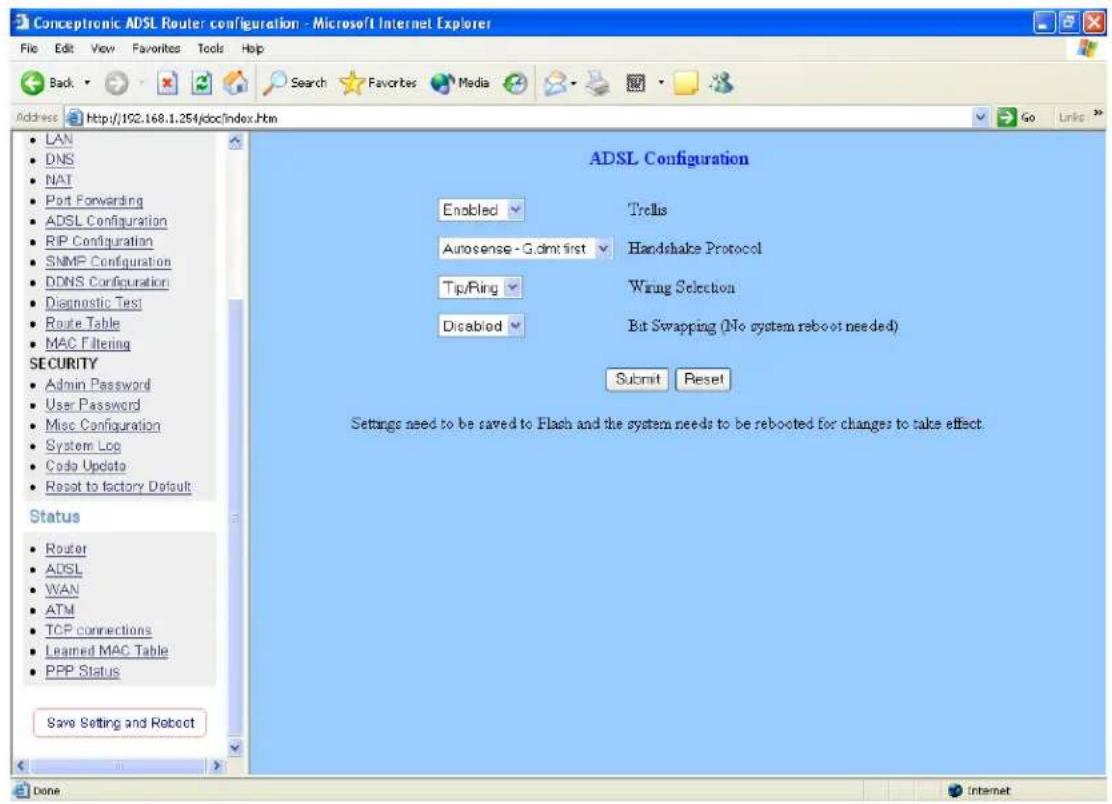Screen dimensions: 1112x804
Task: Open the Favorites star button
Action: coord(378,83)
